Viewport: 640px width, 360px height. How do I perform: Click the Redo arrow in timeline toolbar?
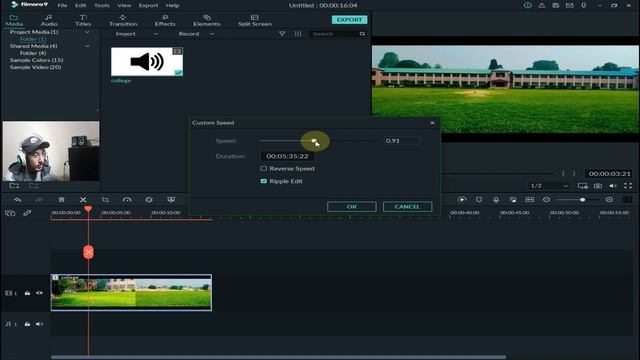pyautogui.click(x=39, y=200)
